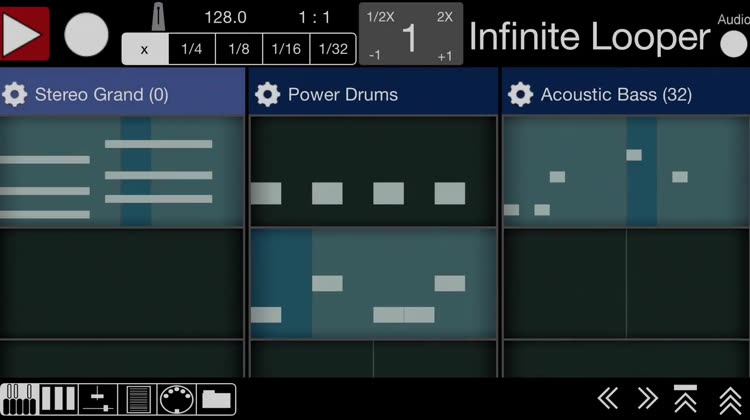Double loop length with 2X
This screenshot has width=750, height=420.
coord(444,17)
